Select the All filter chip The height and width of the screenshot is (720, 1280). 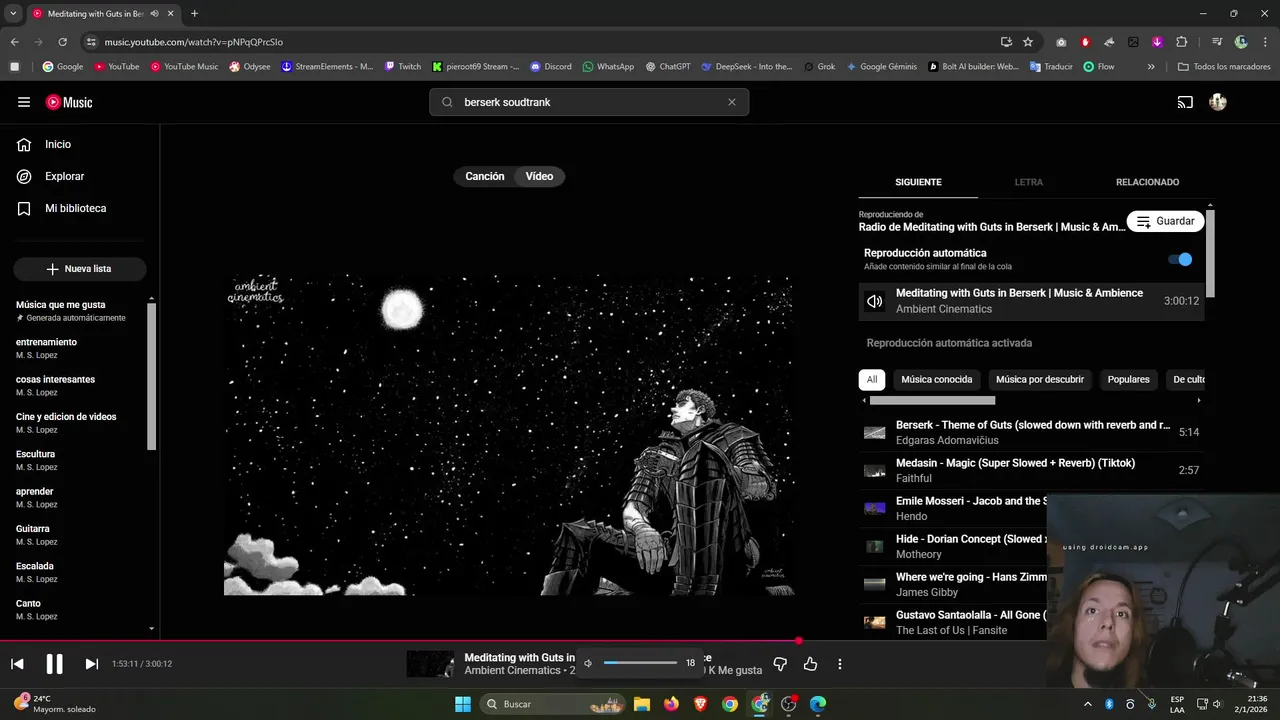[872, 380]
